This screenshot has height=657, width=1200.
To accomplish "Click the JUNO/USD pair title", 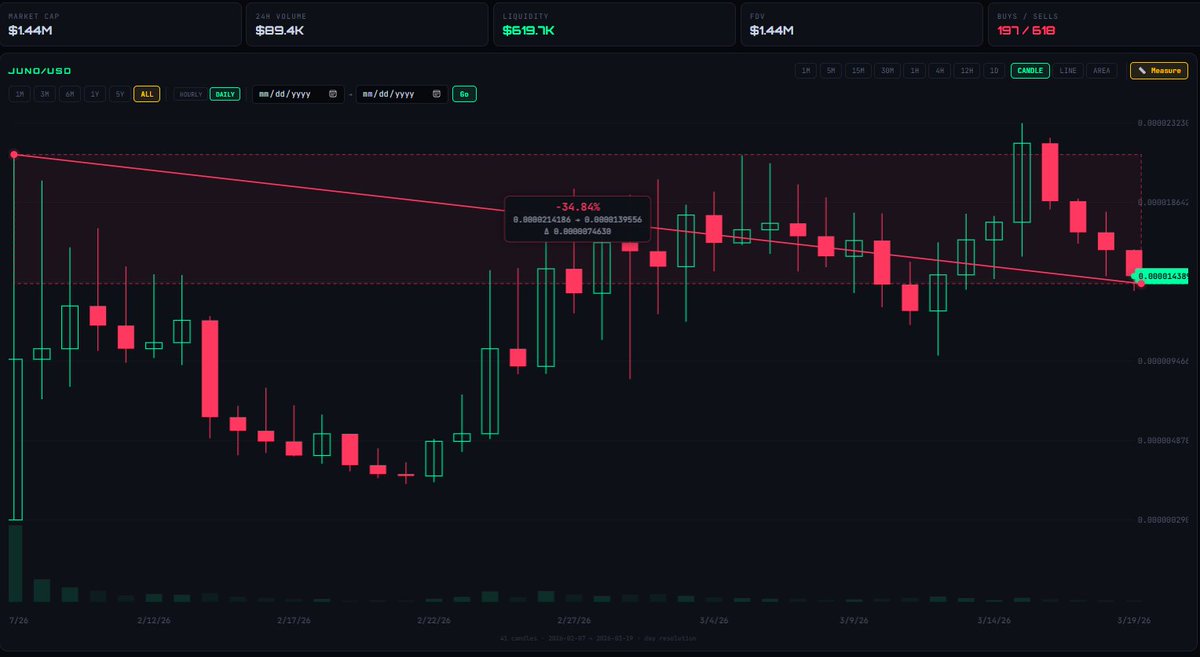I will pos(40,71).
